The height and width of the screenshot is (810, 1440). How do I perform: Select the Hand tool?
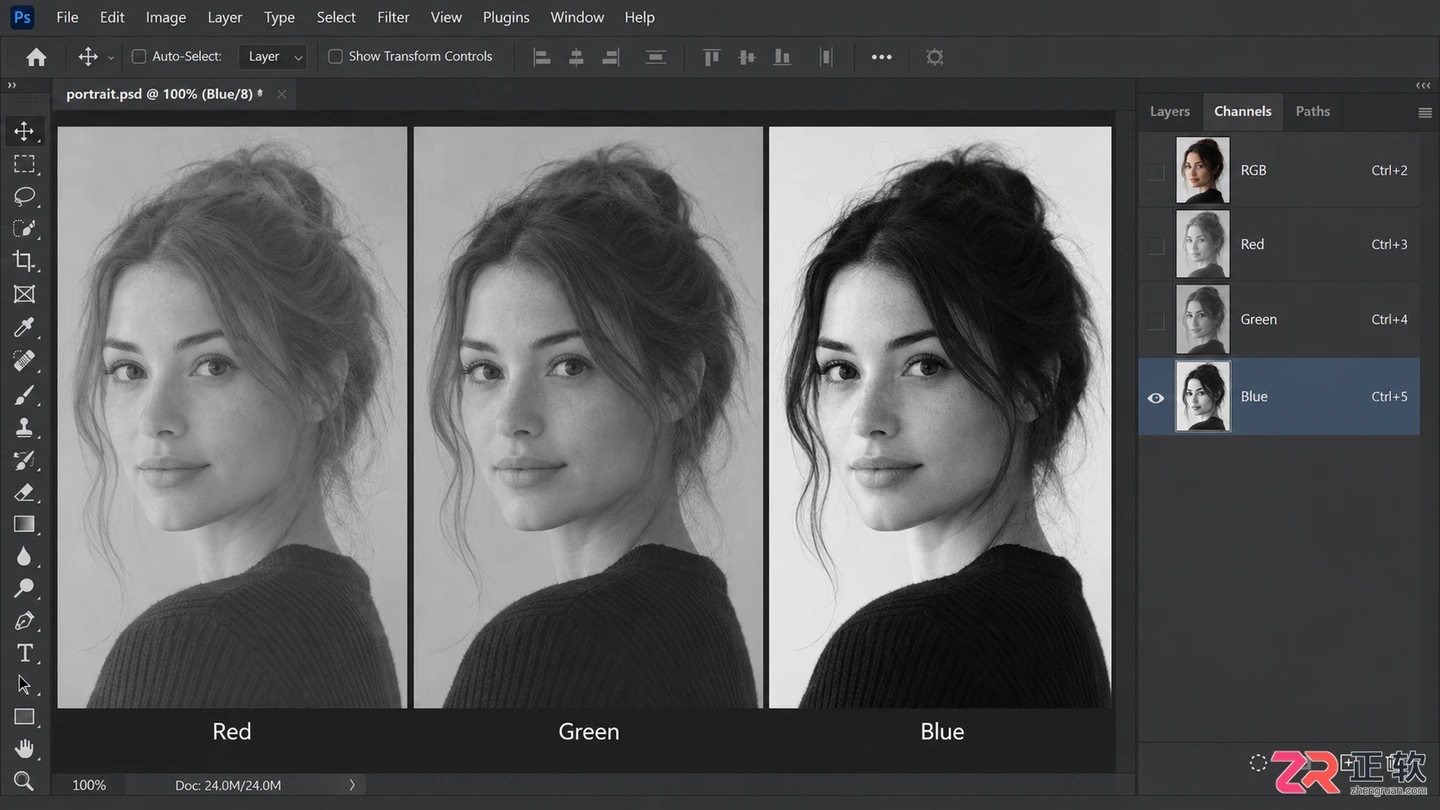24,749
